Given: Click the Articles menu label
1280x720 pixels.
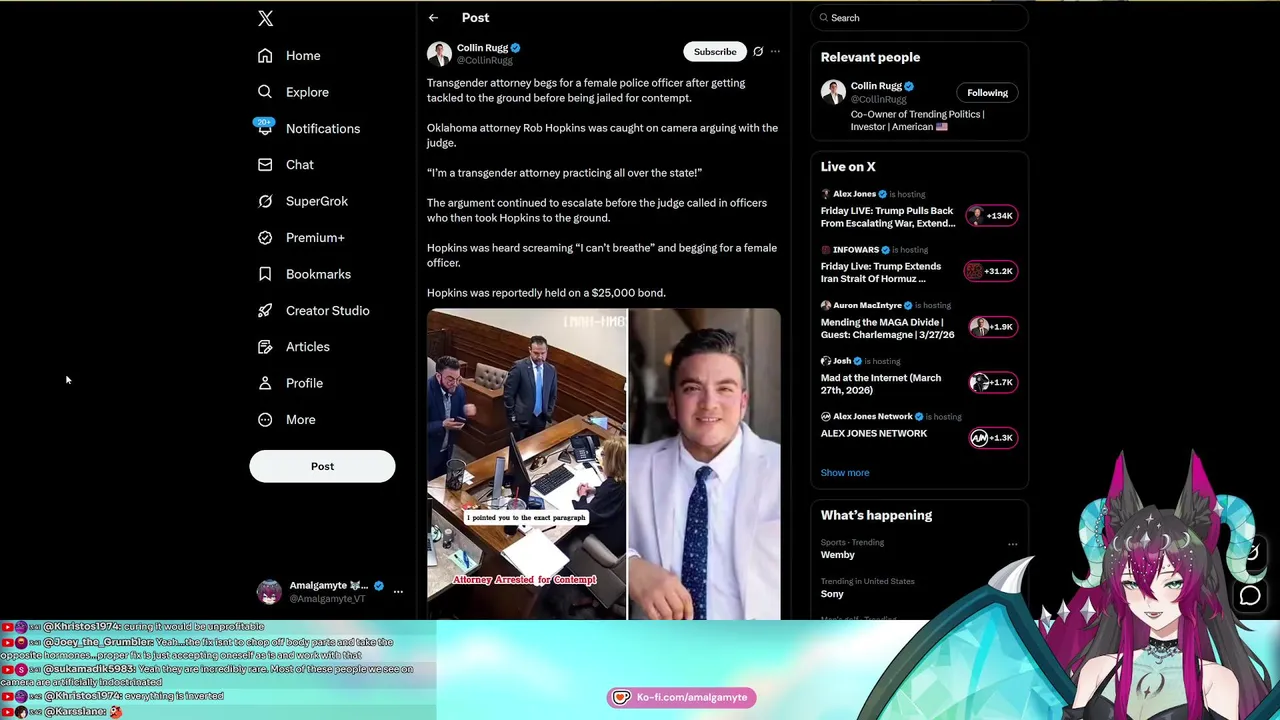Looking at the screenshot, I should point(308,347).
